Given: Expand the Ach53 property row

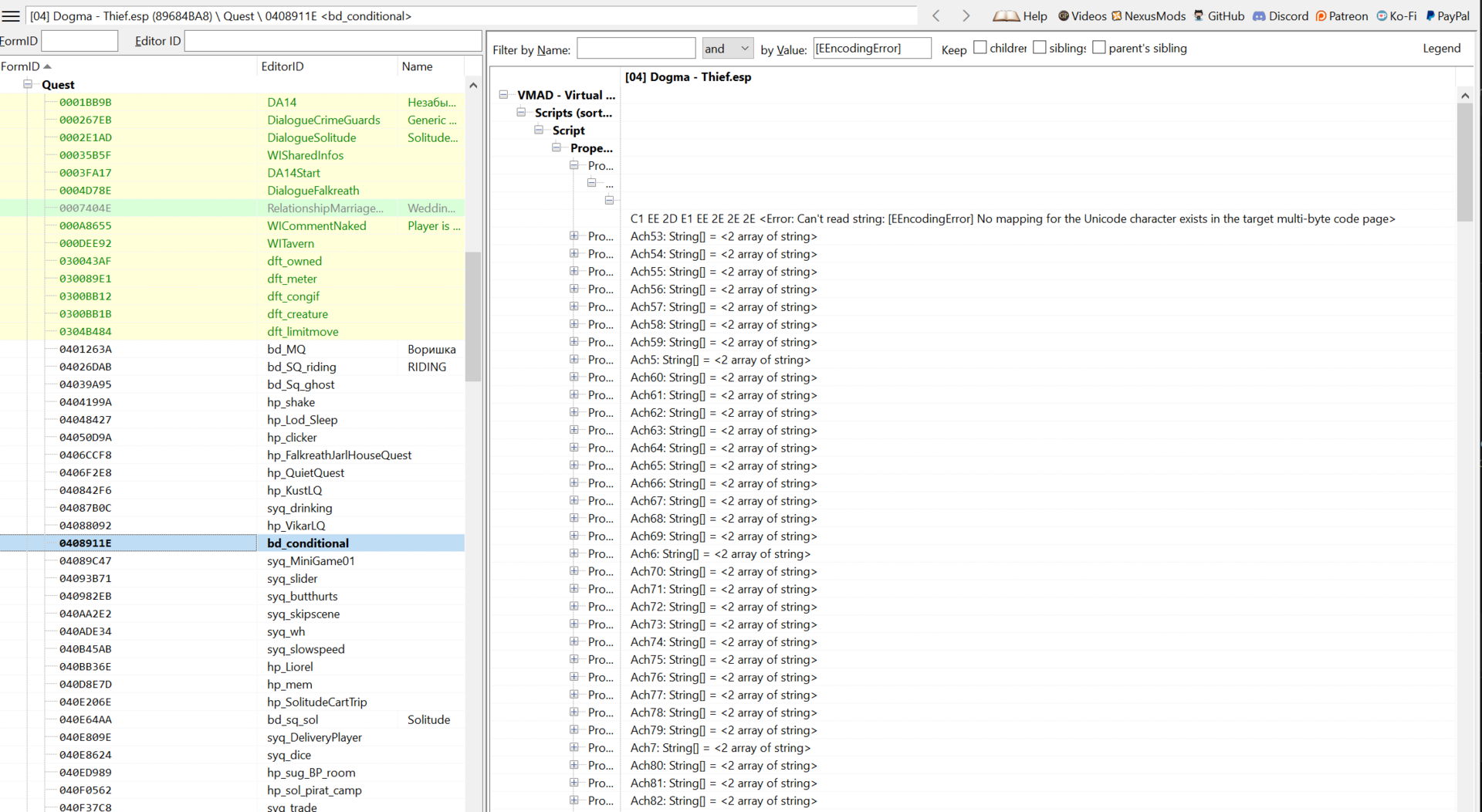Looking at the screenshot, I should (x=574, y=235).
